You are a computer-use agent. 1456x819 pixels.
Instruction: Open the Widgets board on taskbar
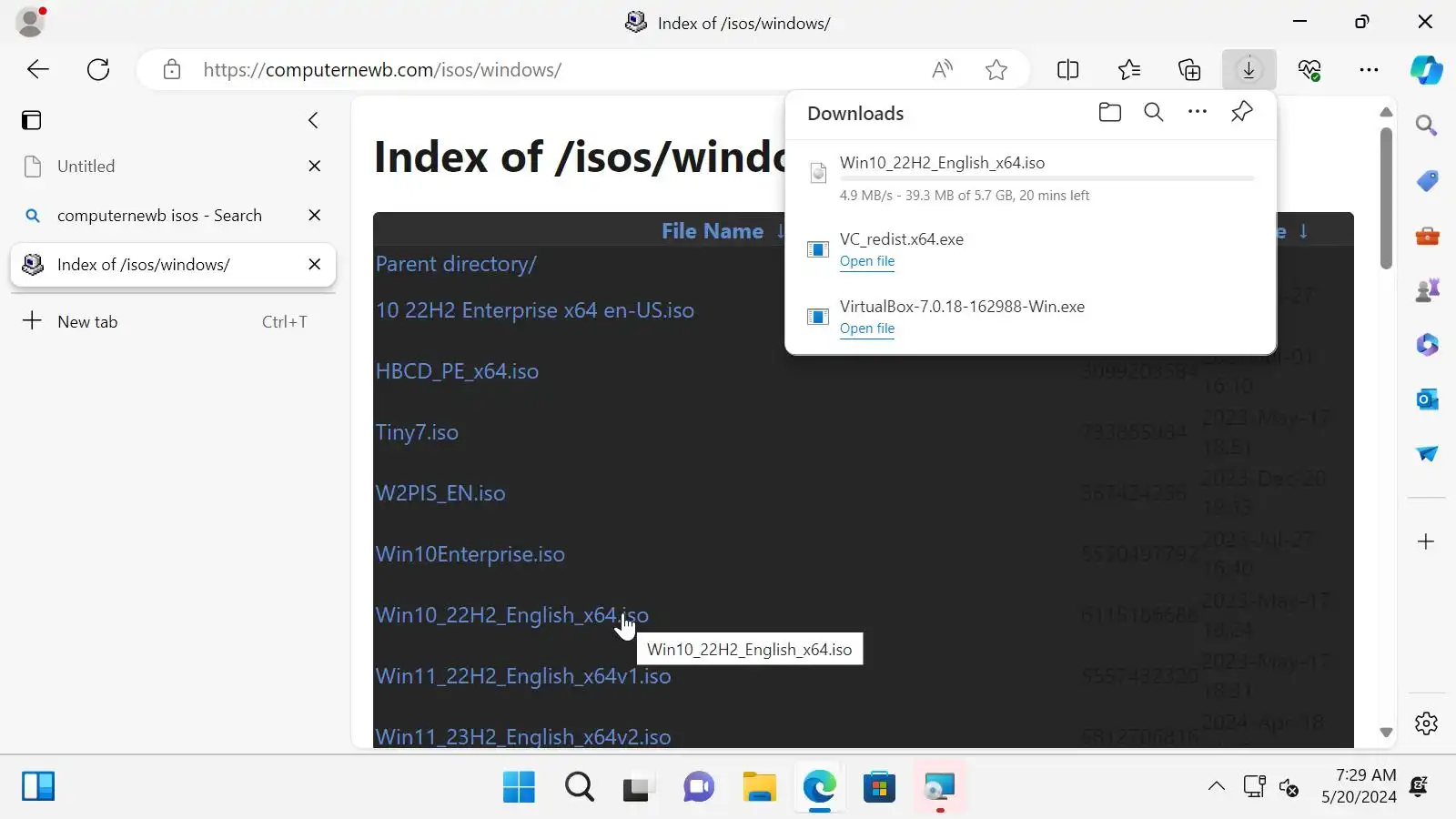tap(38, 786)
